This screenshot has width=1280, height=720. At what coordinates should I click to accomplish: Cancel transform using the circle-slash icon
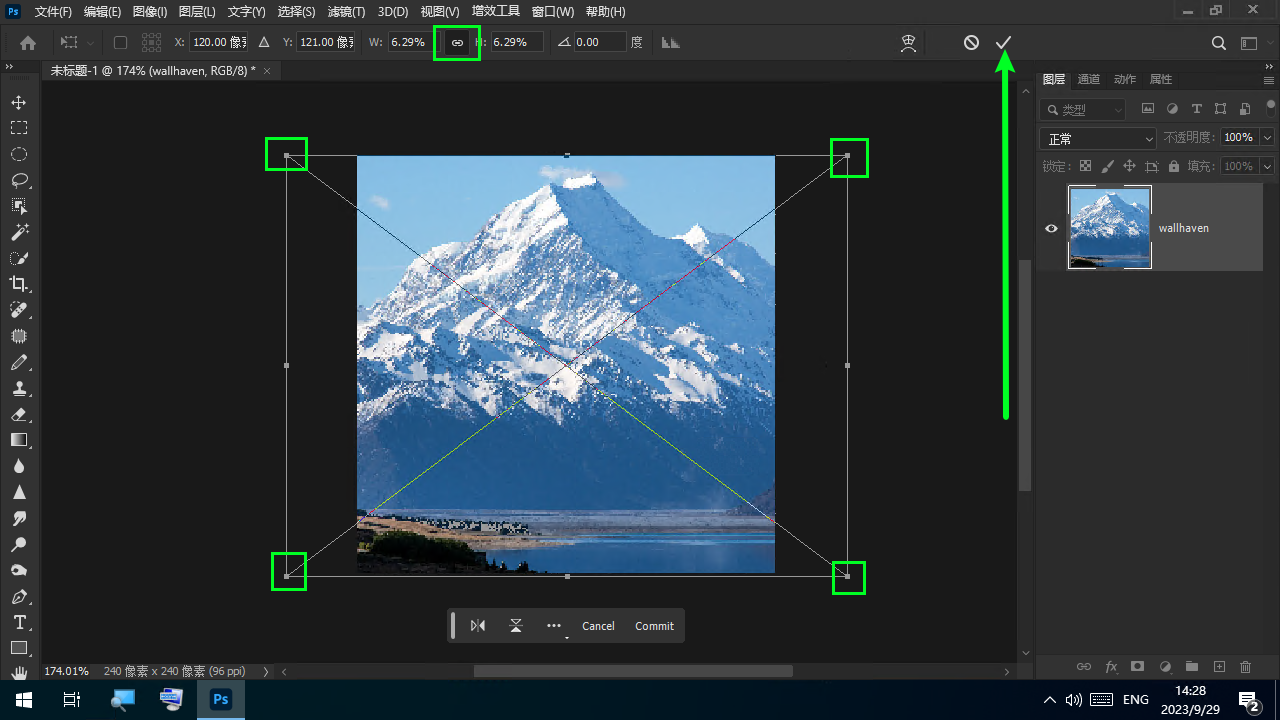pos(971,42)
